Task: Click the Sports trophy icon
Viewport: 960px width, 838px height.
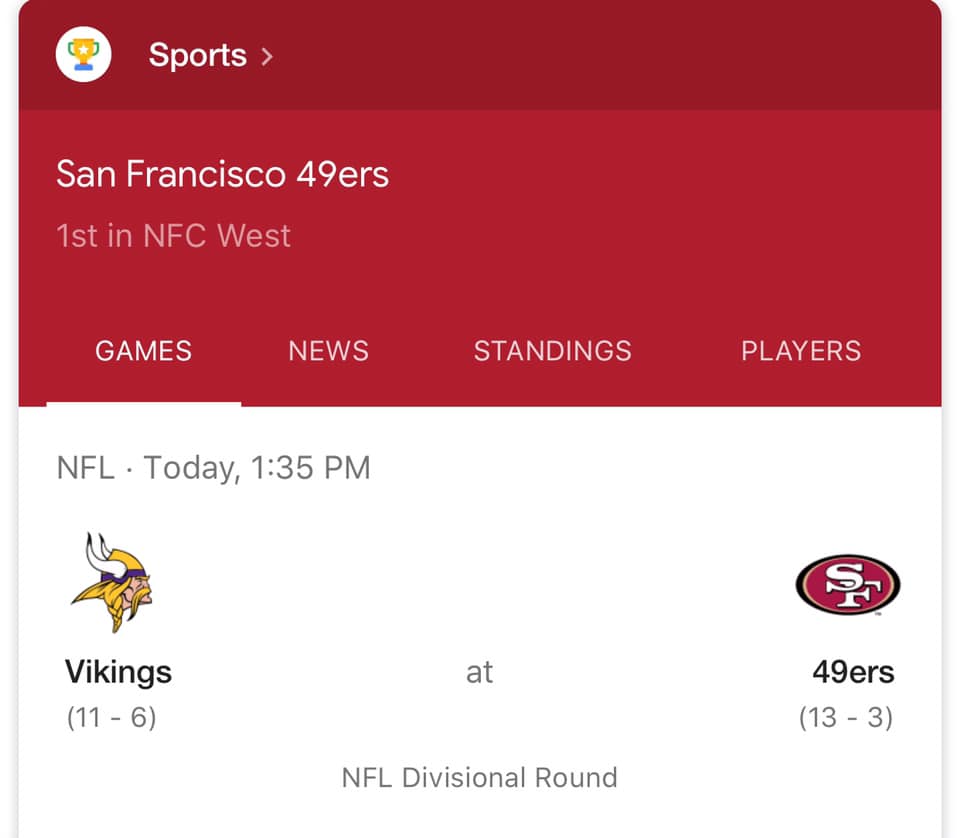Action: [83, 54]
